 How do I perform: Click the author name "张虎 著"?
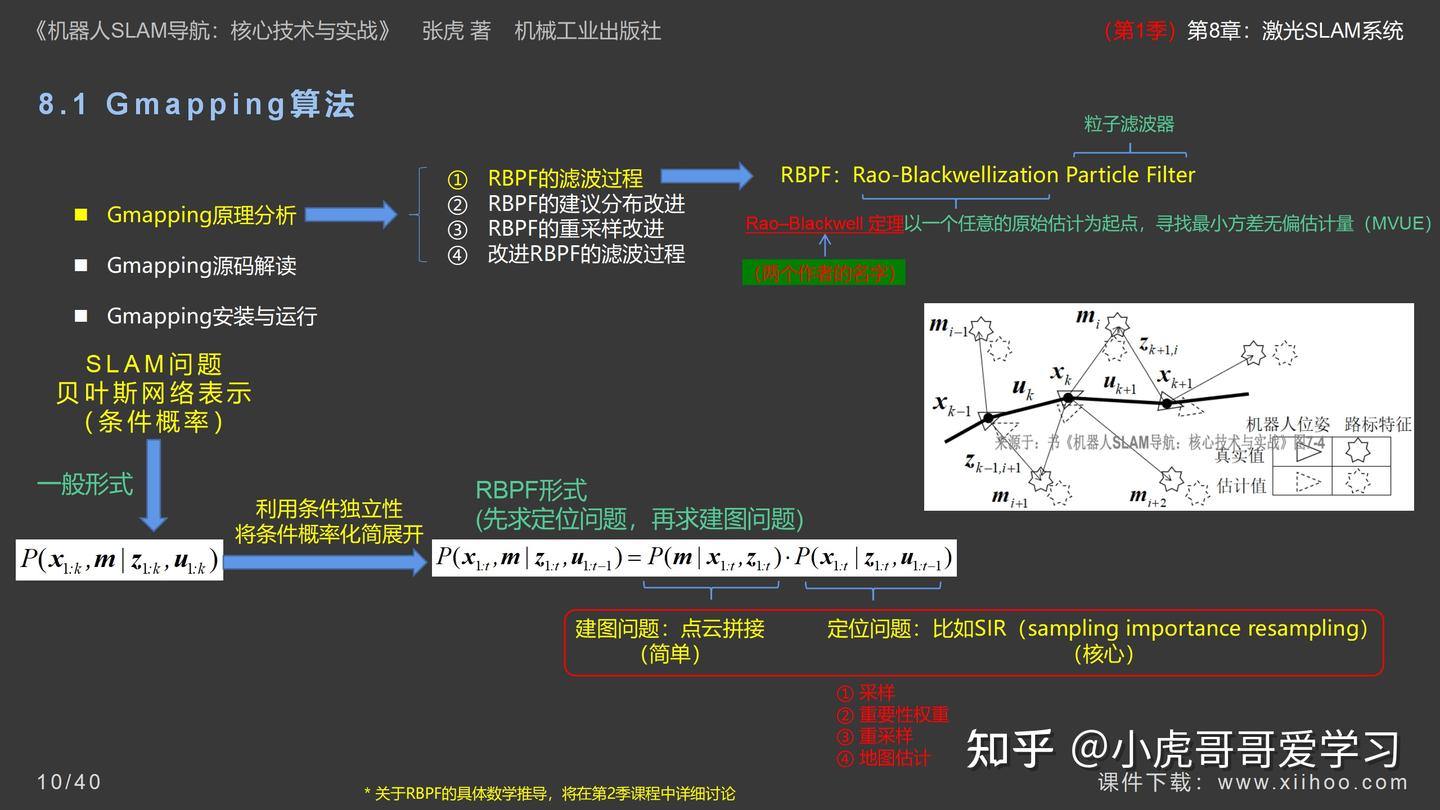tap(456, 31)
